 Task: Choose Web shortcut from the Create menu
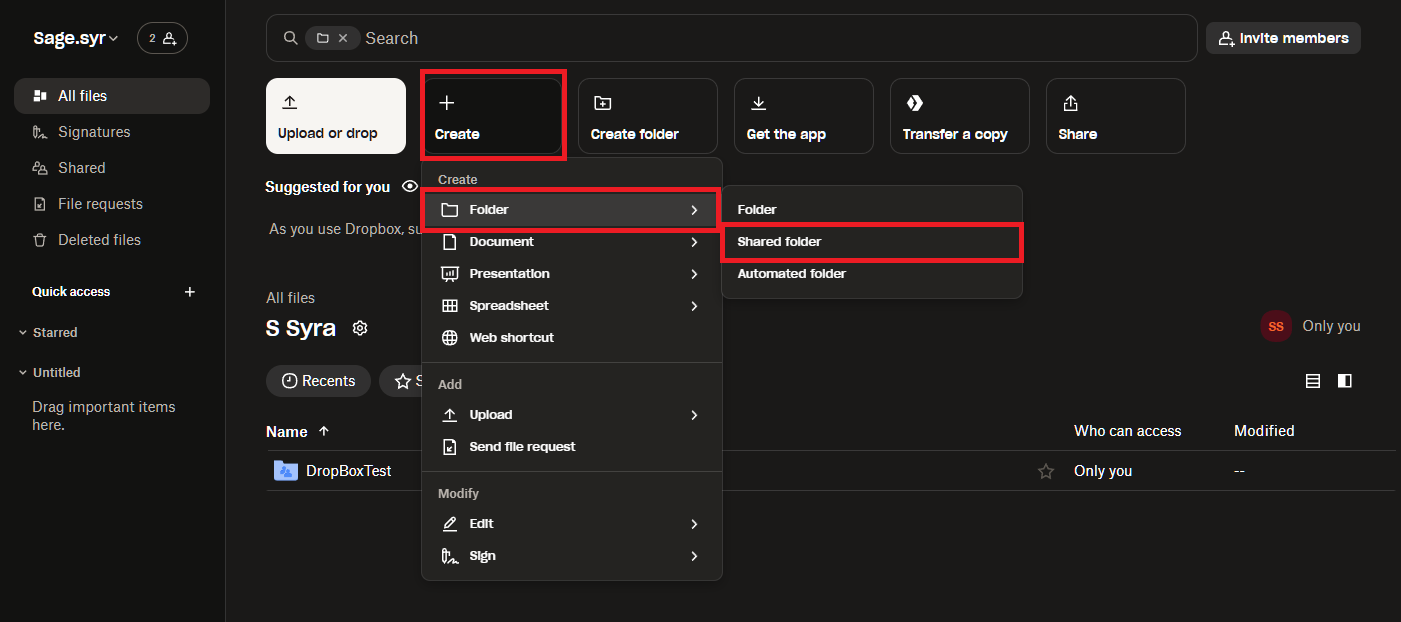572,338
